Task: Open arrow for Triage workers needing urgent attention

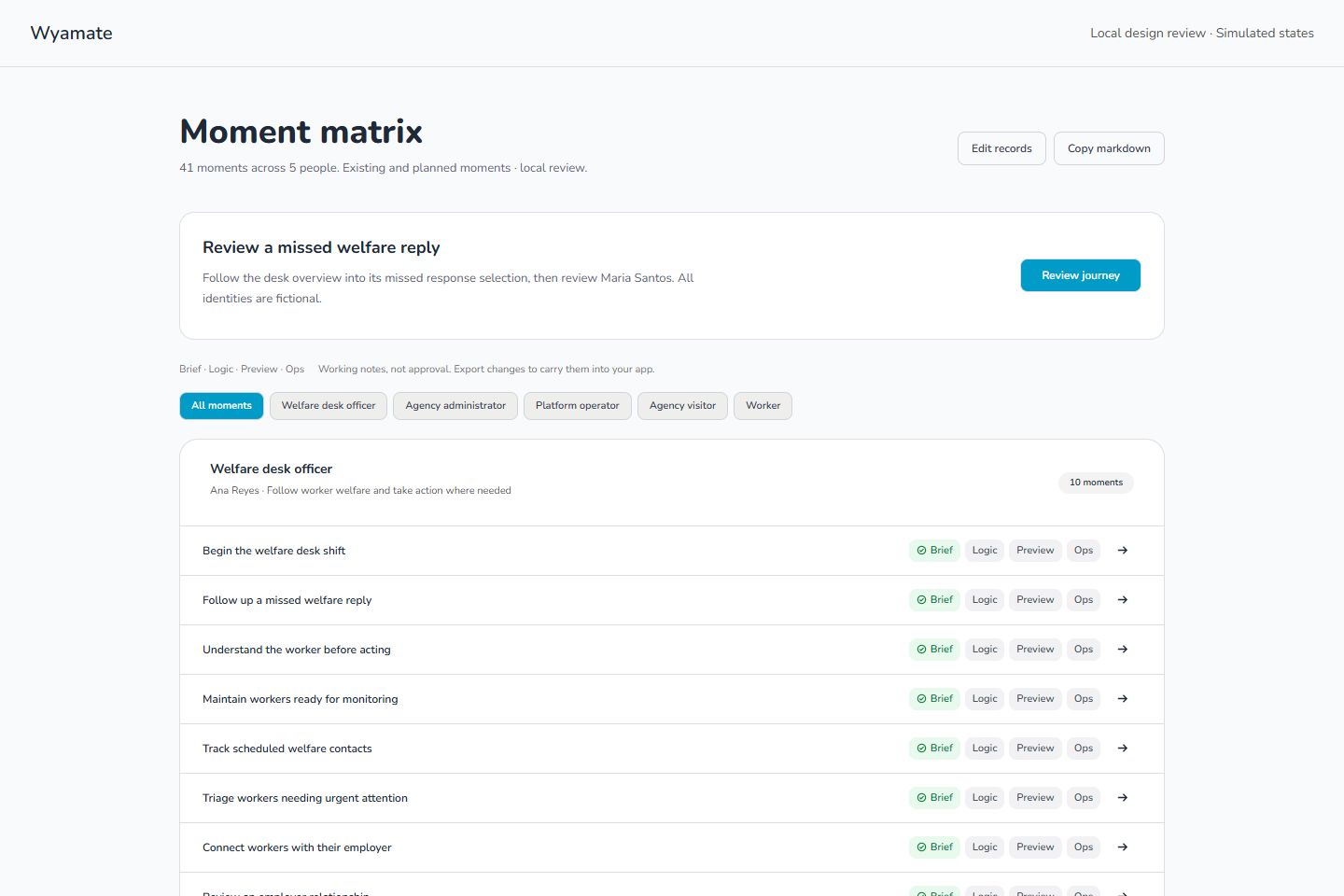Action: pos(1123,798)
